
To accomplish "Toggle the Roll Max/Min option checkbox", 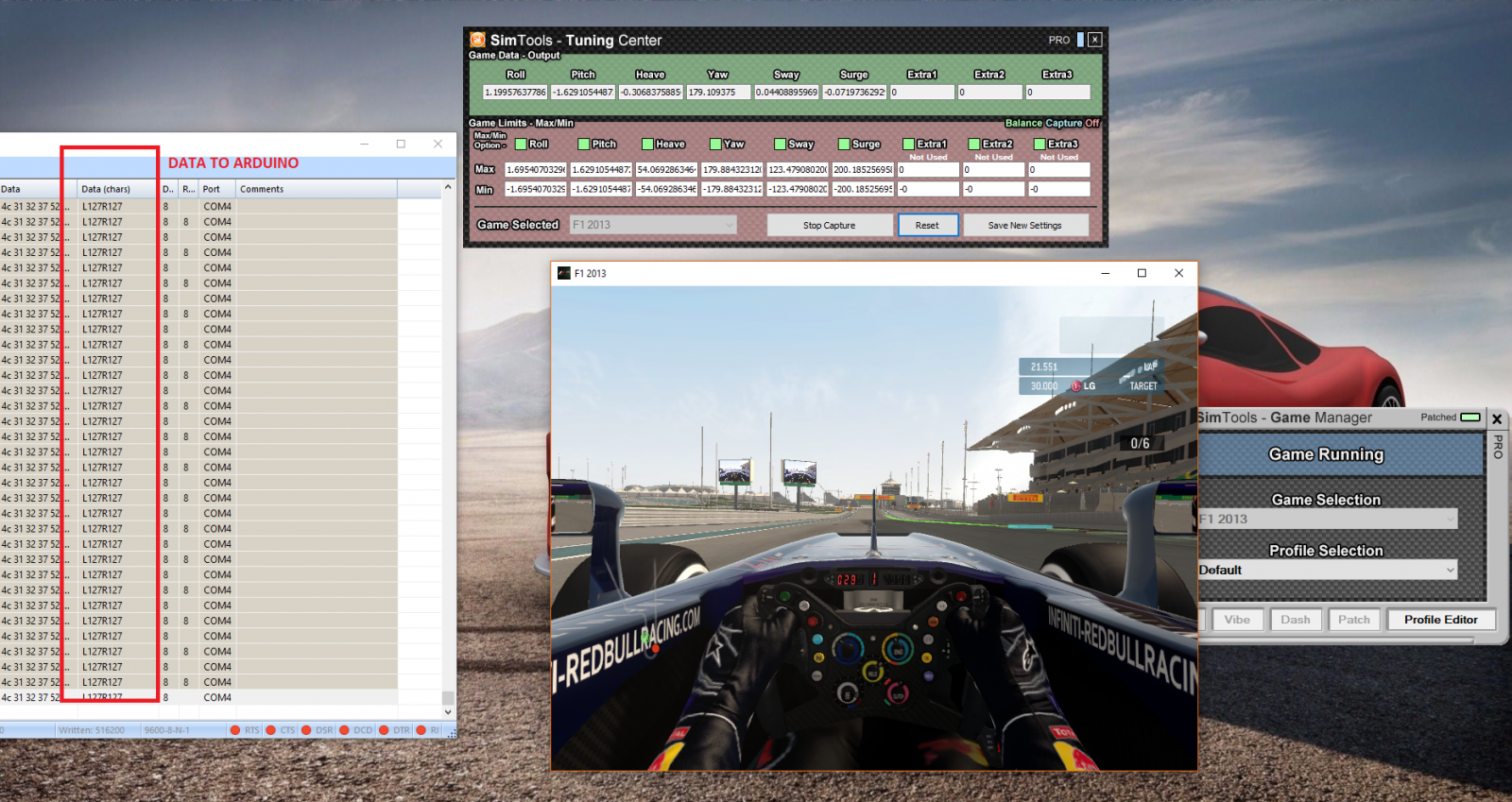I will pyautogui.click(x=521, y=145).
